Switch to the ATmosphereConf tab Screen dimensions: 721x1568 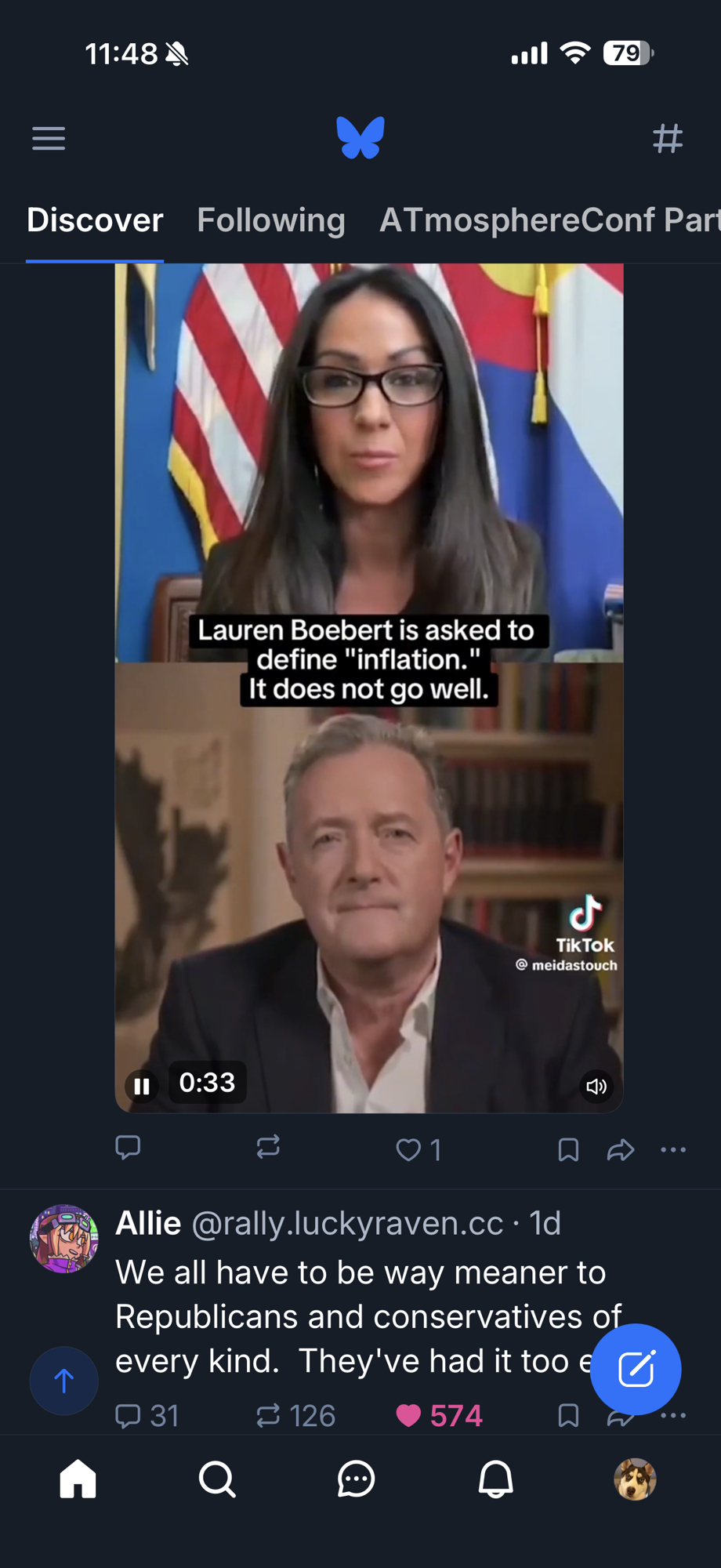coord(549,220)
